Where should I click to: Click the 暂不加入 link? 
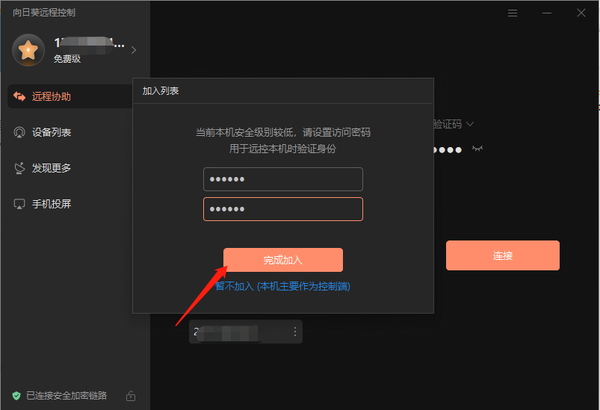click(x=283, y=286)
